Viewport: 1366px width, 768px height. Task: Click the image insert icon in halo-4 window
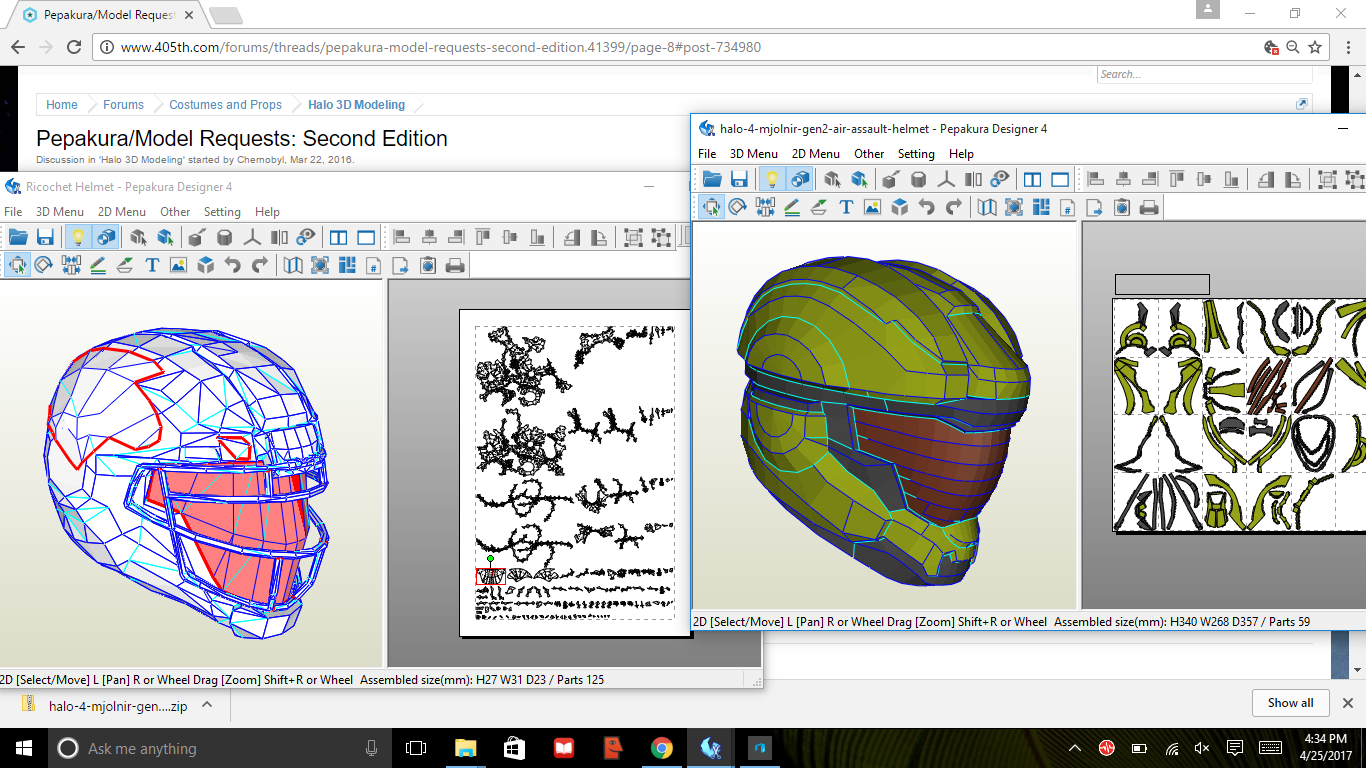point(873,207)
